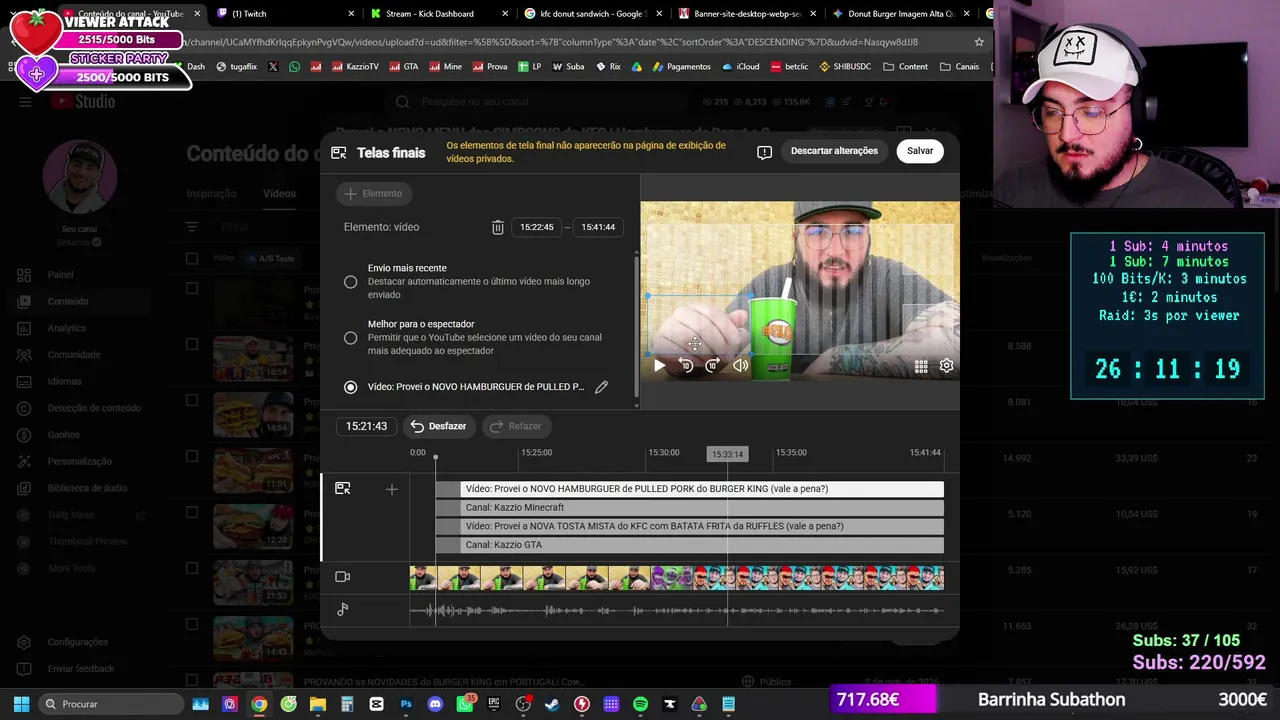Screen dimensions: 1280x720
Task: Open the SHIBUSDC bookmark
Action: (845, 67)
